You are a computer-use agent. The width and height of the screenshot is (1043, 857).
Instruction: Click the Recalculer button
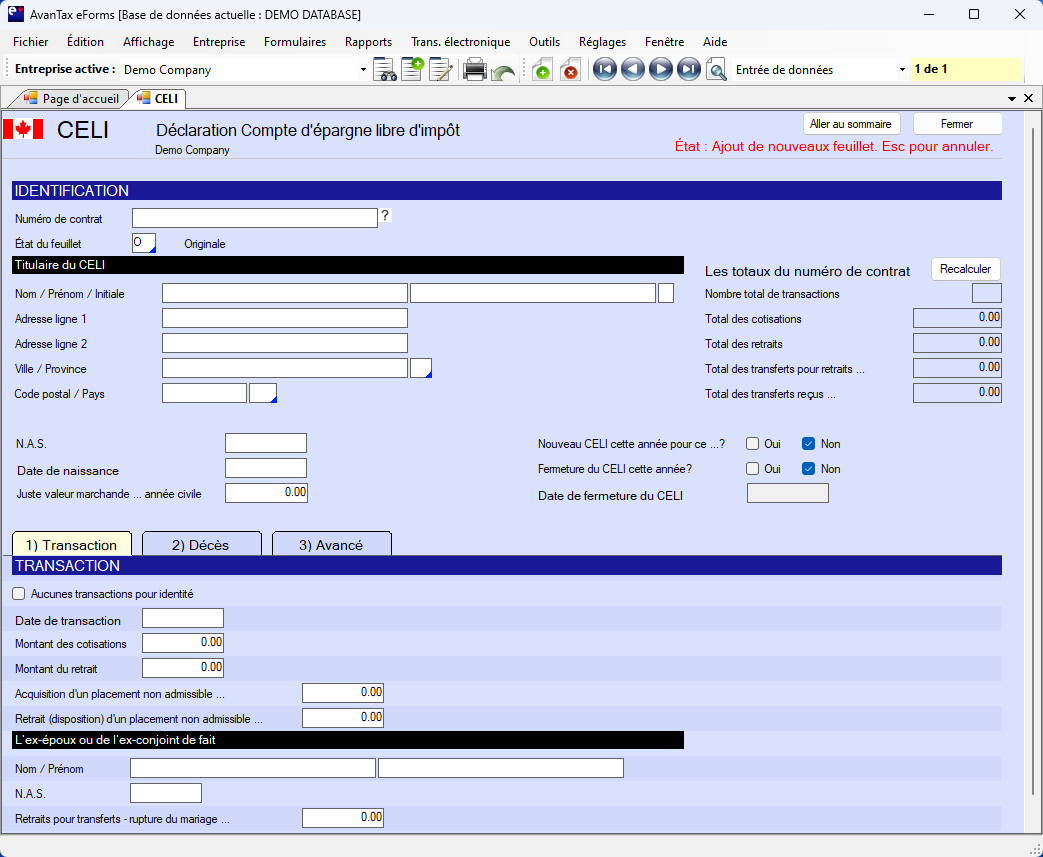click(965, 269)
